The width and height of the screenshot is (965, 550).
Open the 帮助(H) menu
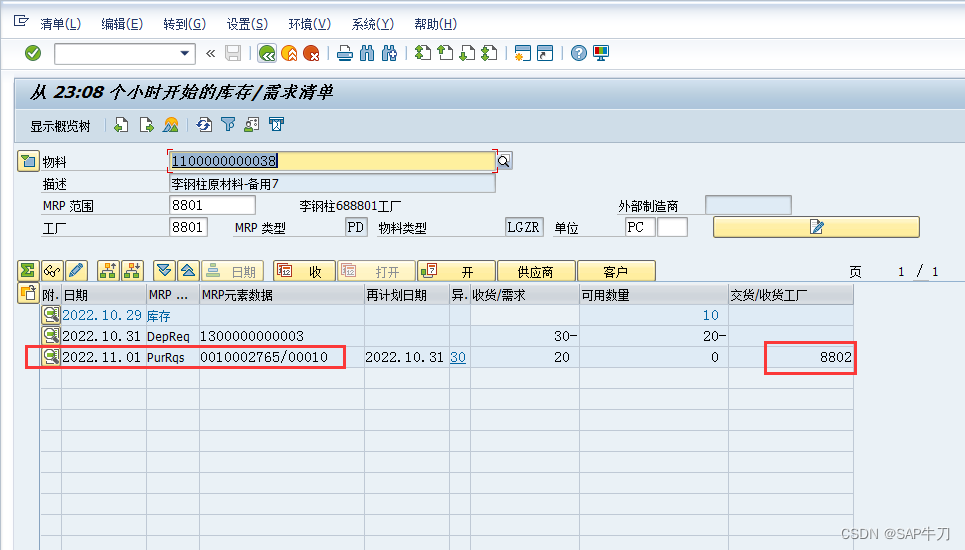435,24
